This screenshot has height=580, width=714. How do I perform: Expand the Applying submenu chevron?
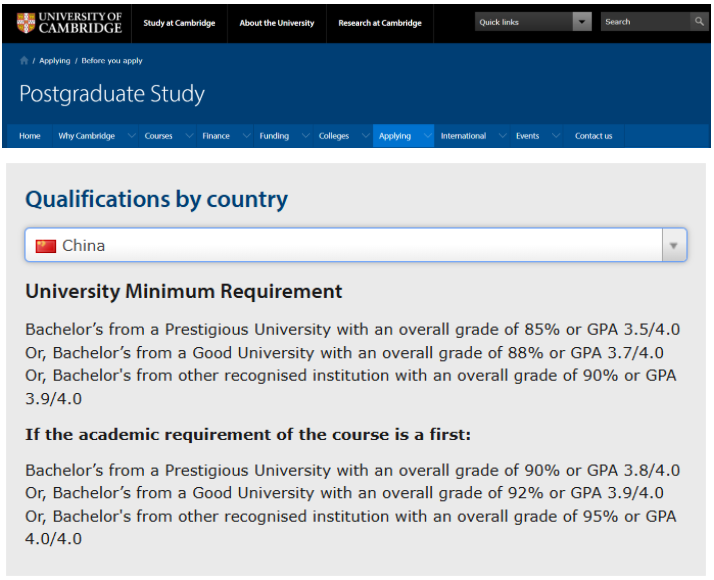[x=428, y=136]
